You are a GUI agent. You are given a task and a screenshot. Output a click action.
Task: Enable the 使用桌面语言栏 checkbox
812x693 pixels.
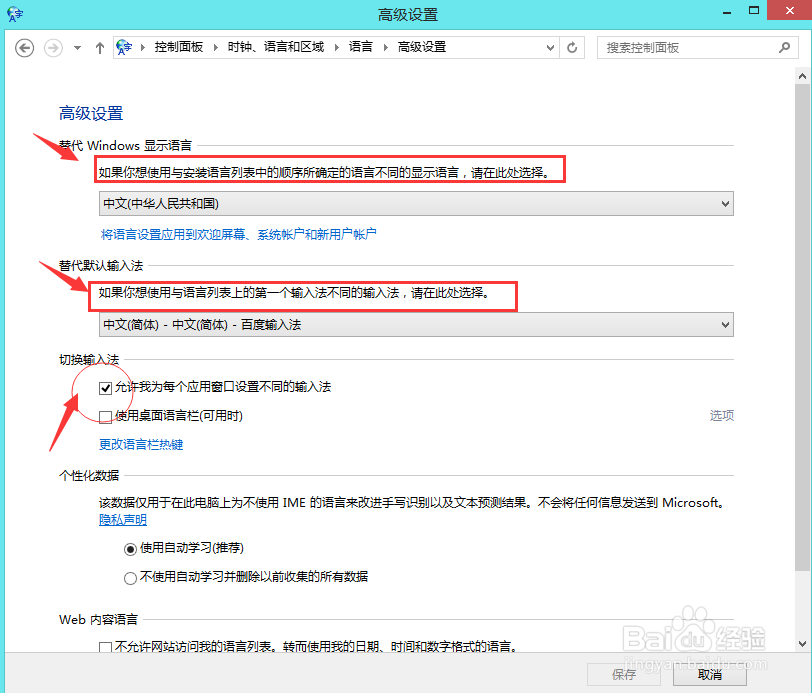point(105,416)
